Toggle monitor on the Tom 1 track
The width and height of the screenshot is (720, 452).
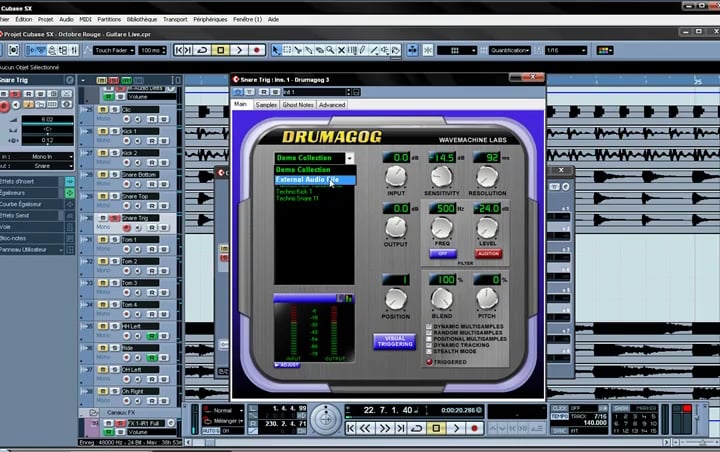pos(137,249)
